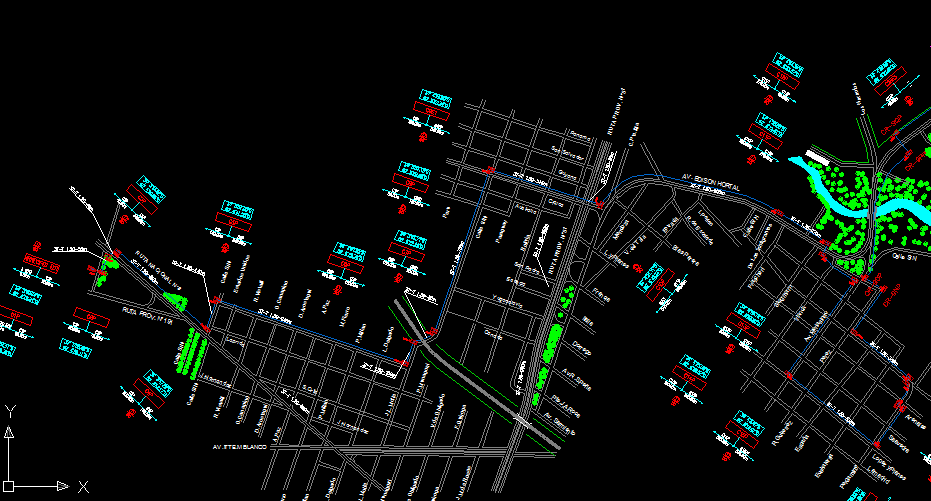The image size is (931, 501).
Task: Select the Calle S/N label right of river
Action: 904,257
